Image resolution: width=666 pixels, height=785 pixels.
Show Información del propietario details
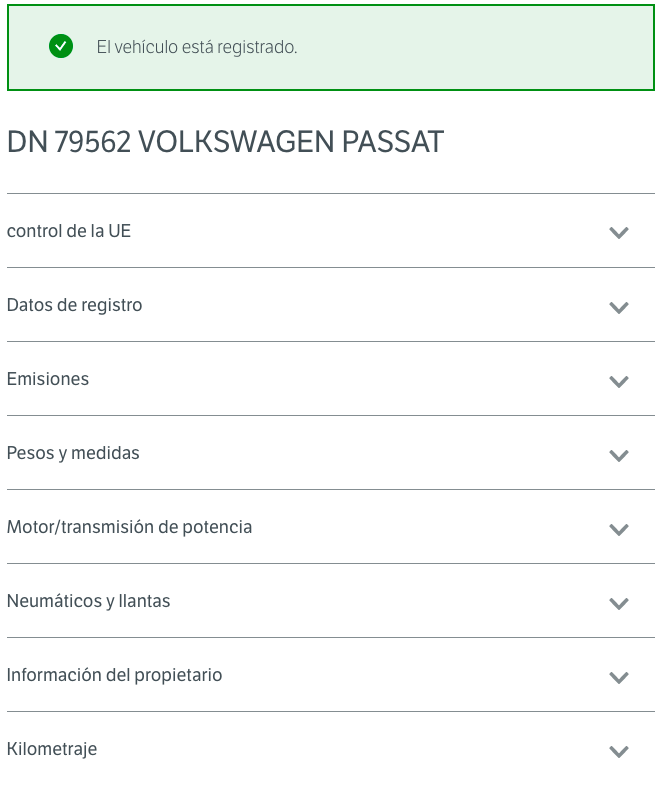coord(330,675)
